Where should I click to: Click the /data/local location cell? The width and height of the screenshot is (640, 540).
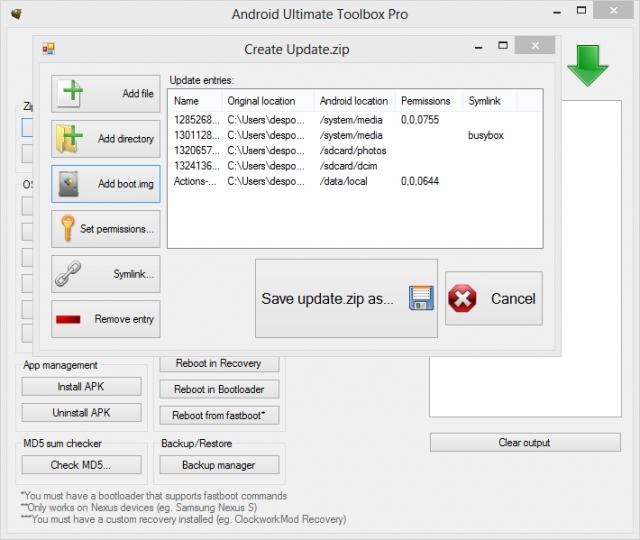(344, 181)
